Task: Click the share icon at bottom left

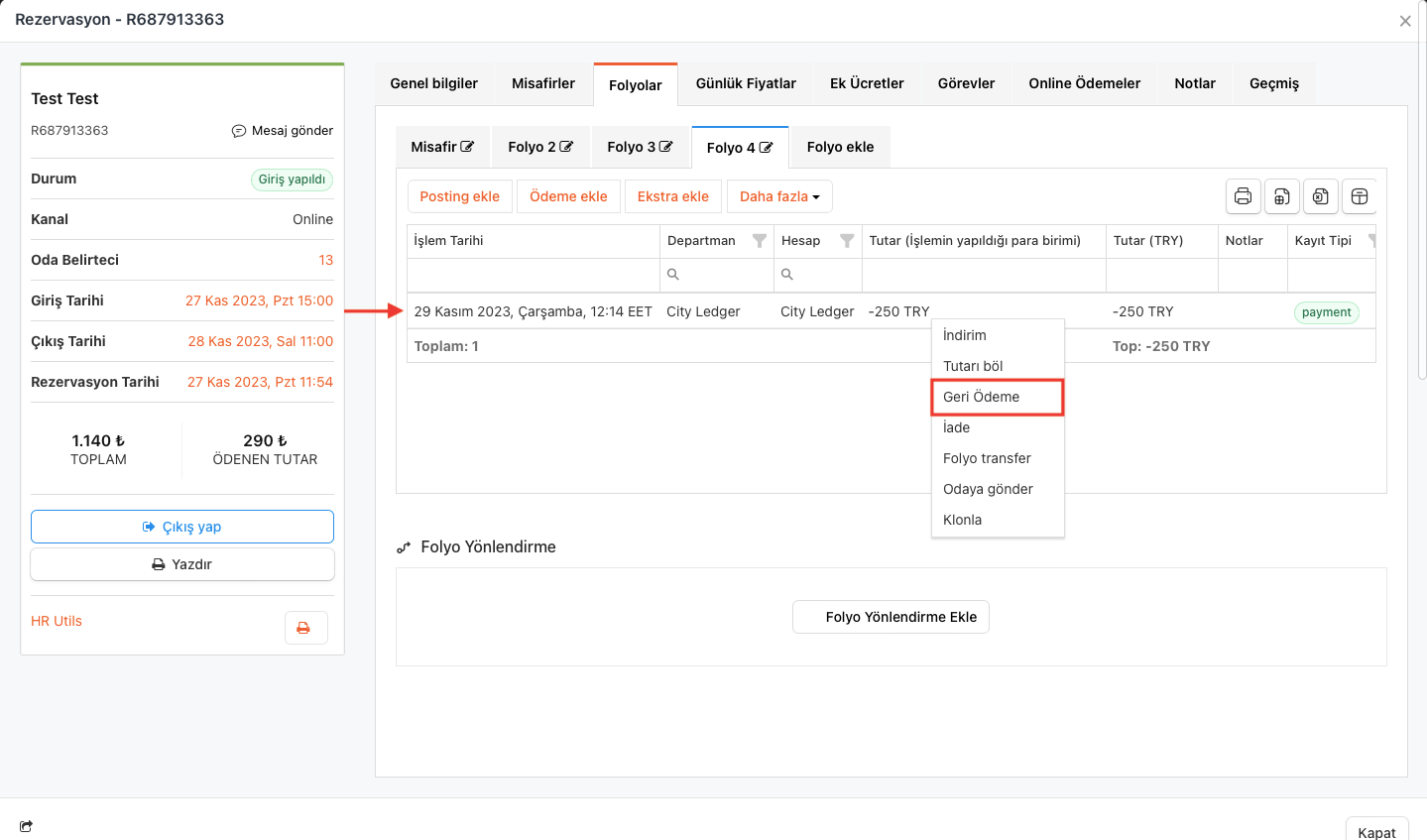Action: pyautogui.click(x=26, y=826)
